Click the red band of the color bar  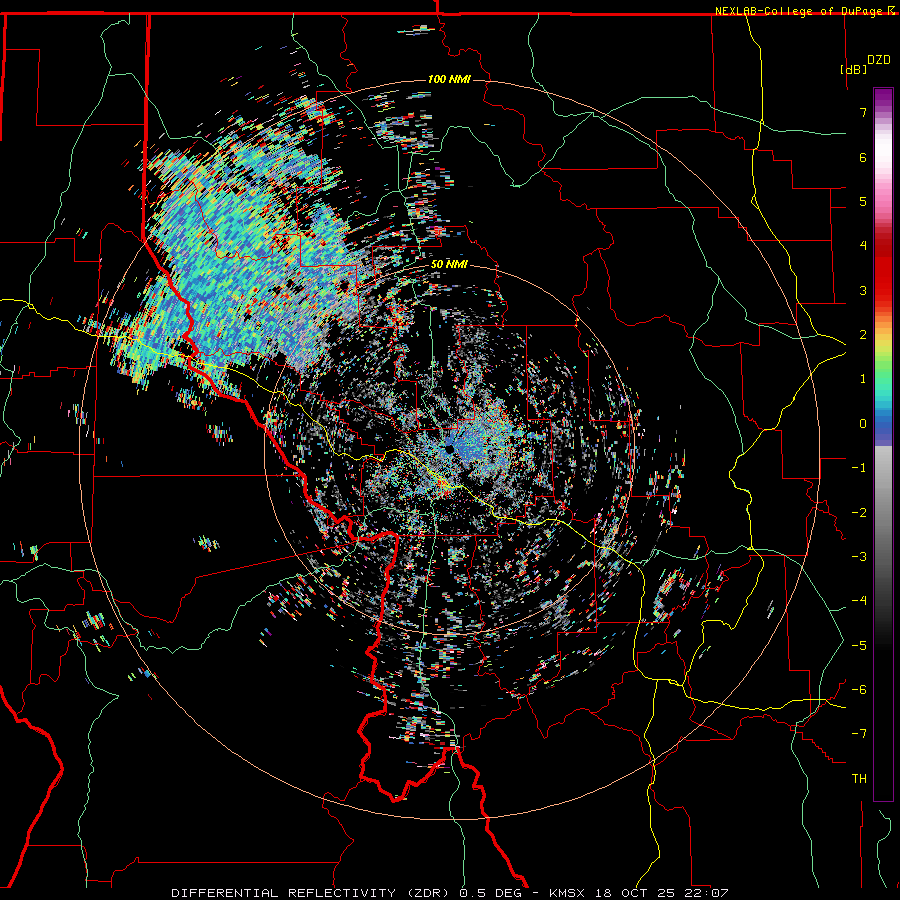click(883, 276)
